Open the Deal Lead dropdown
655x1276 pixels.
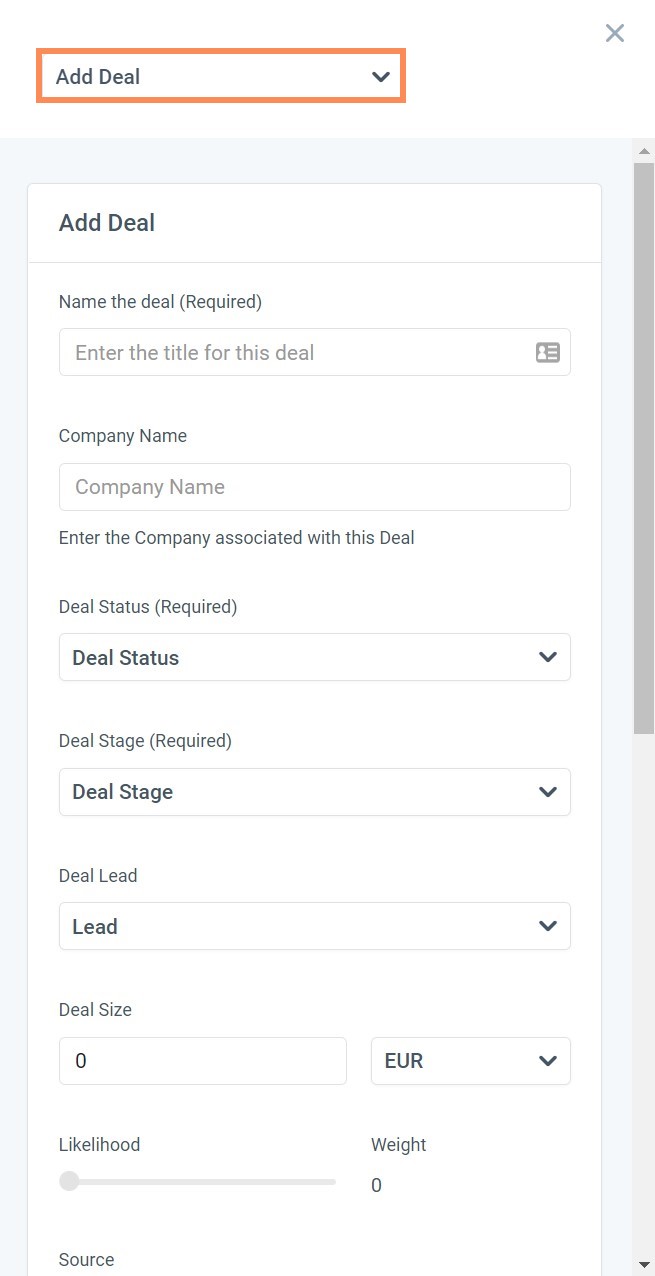[315, 926]
